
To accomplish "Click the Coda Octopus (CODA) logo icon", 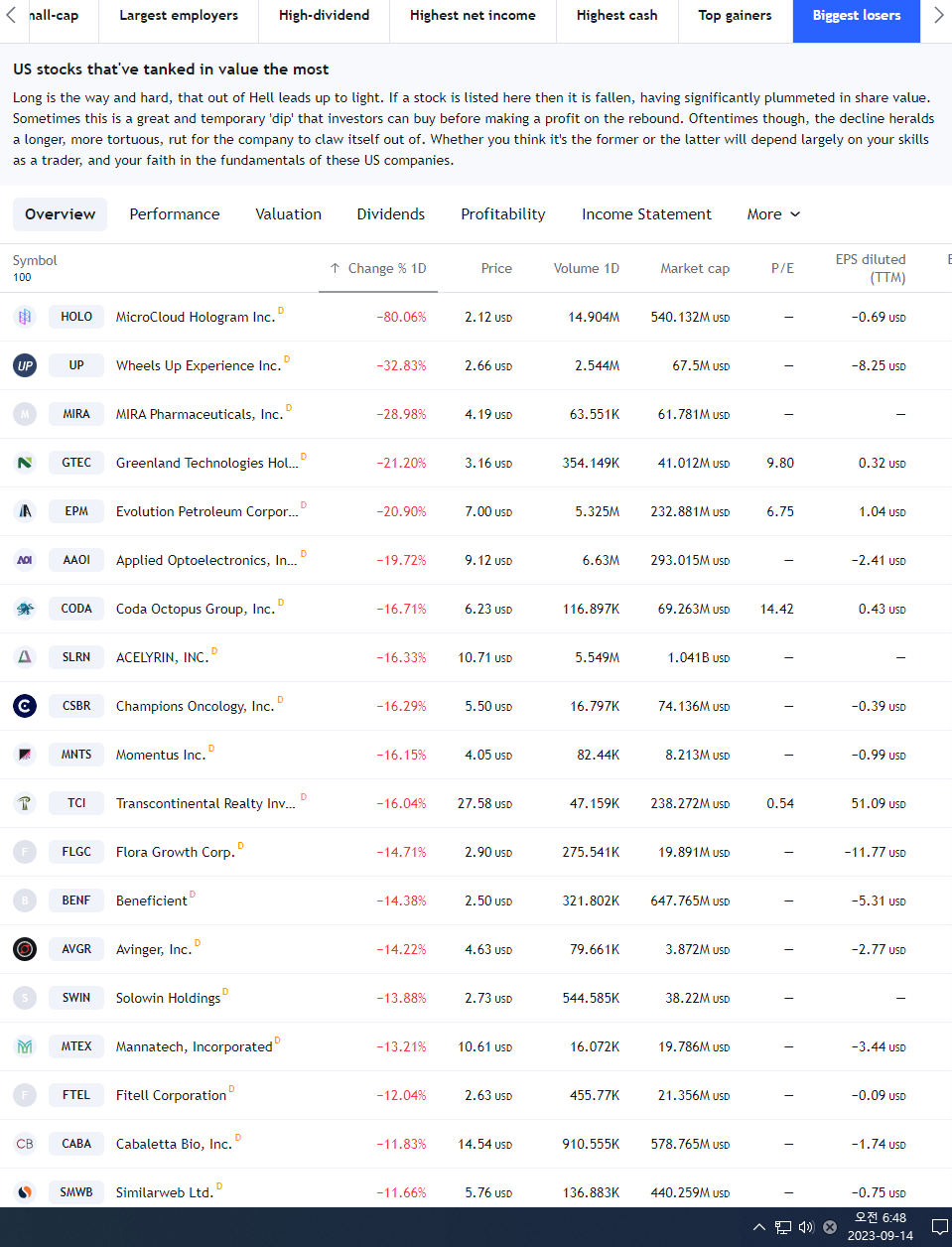I will [25, 609].
